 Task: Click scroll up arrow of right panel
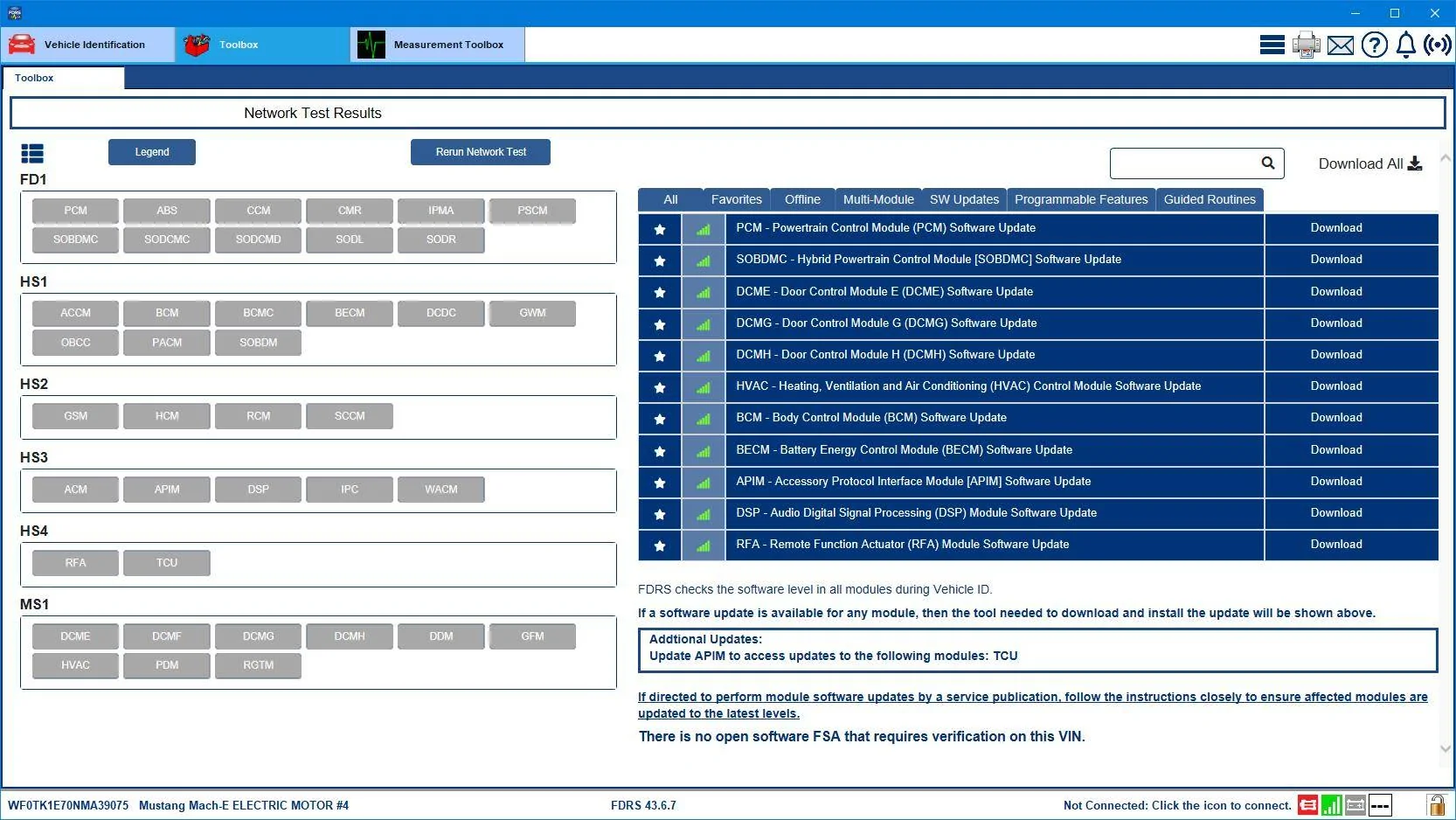coord(1446,158)
